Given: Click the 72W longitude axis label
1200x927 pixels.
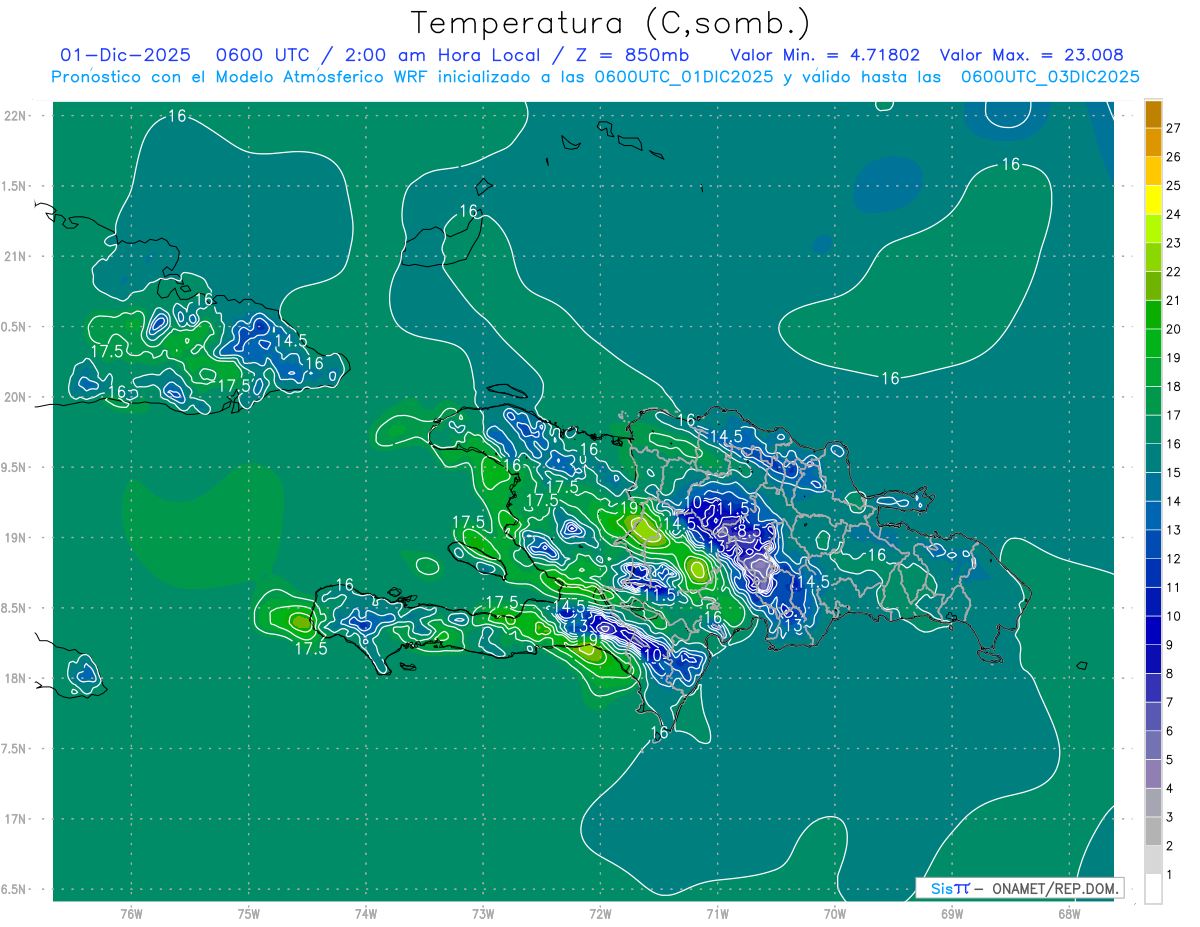Looking at the screenshot, I should 600,915.
